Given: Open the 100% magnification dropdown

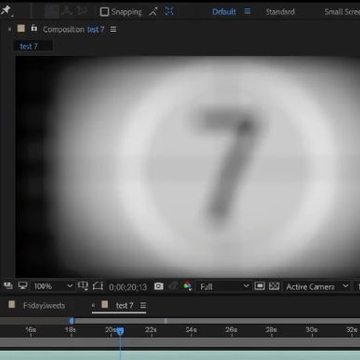Looking at the screenshot, I should (x=52, y=286).
